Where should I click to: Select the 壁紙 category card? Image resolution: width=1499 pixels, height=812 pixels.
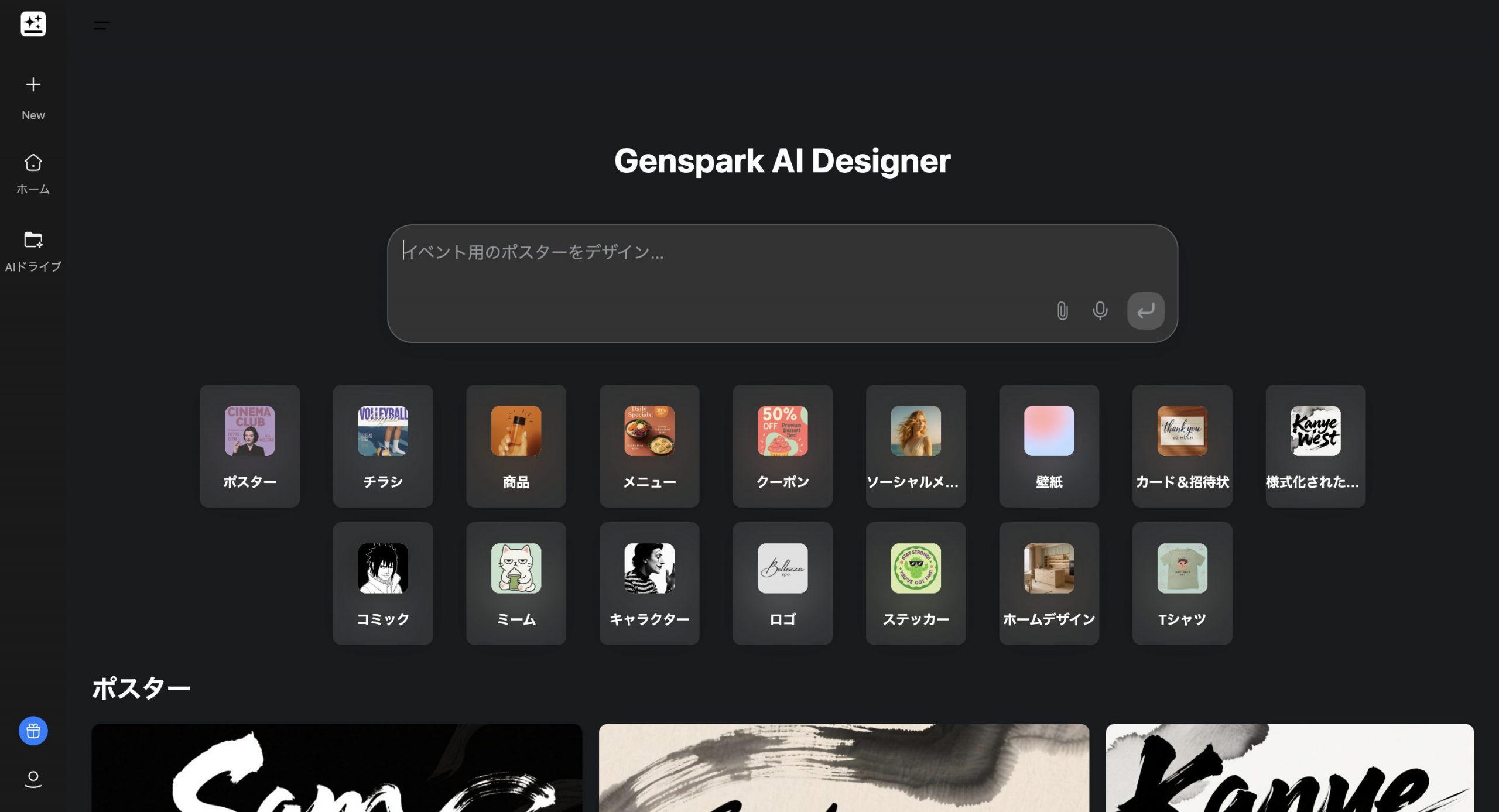click(1049, 445)
